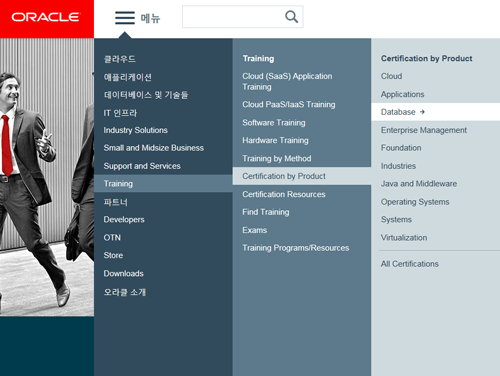This screenshot has width=500, height=376.
Task: Open Systems certification link
Action: pos(396,219)
